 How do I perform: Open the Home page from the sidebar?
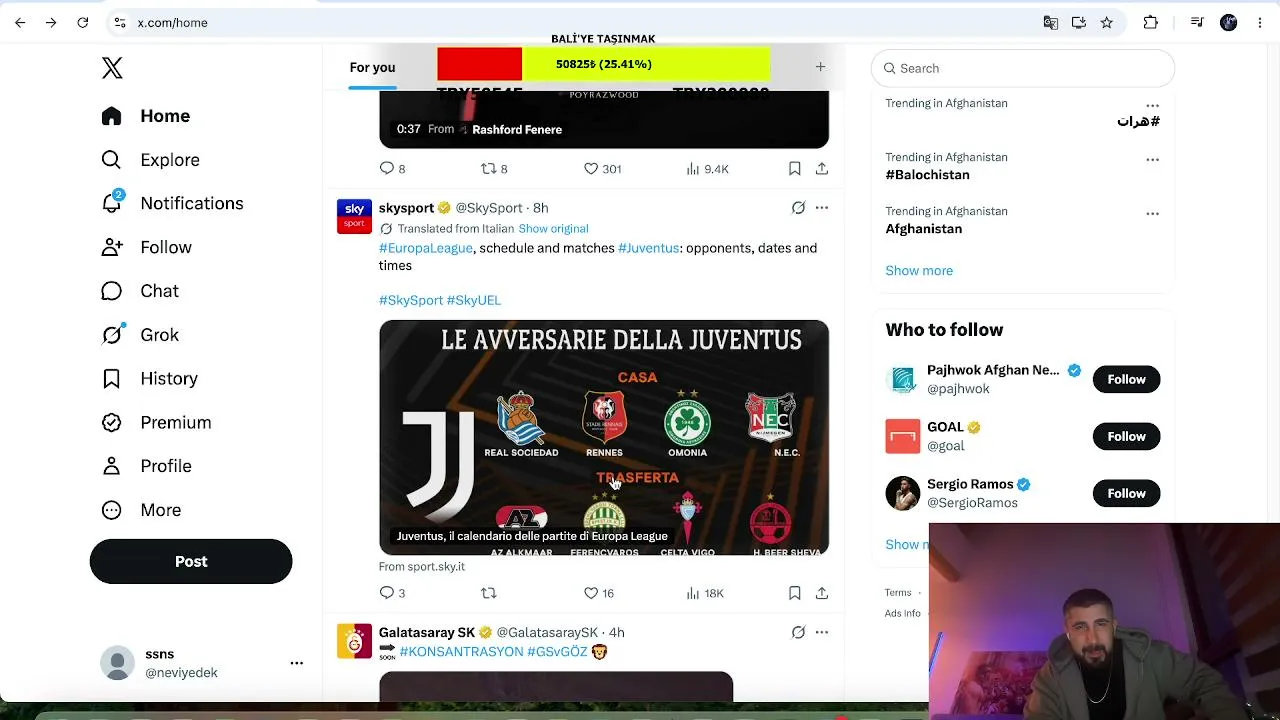[x=146, y=116]
